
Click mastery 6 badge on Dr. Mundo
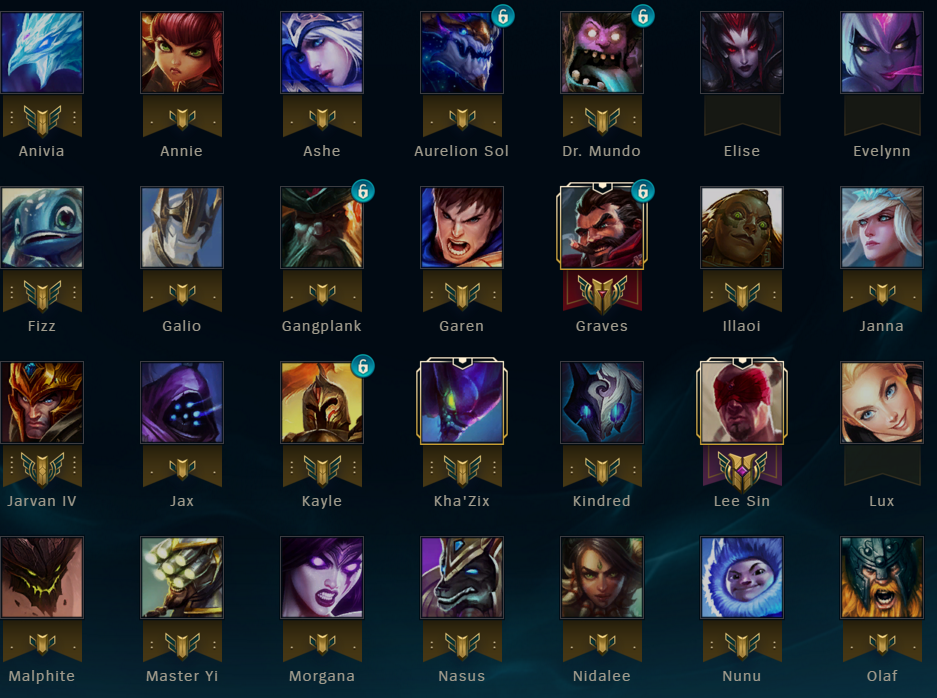(x=642, y=16)
